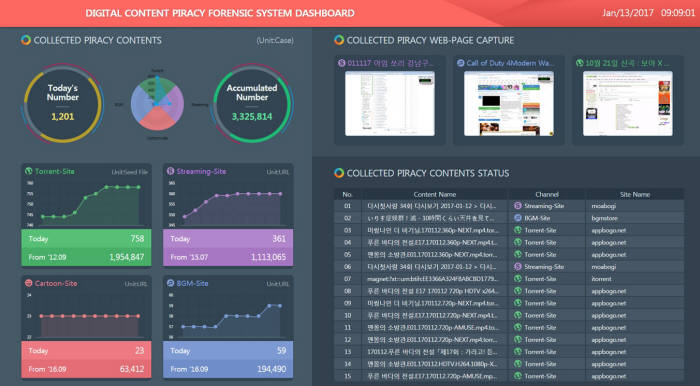Click the Torrent-Site channel icon in row 10
700x386 pixels.
point(518,315)
